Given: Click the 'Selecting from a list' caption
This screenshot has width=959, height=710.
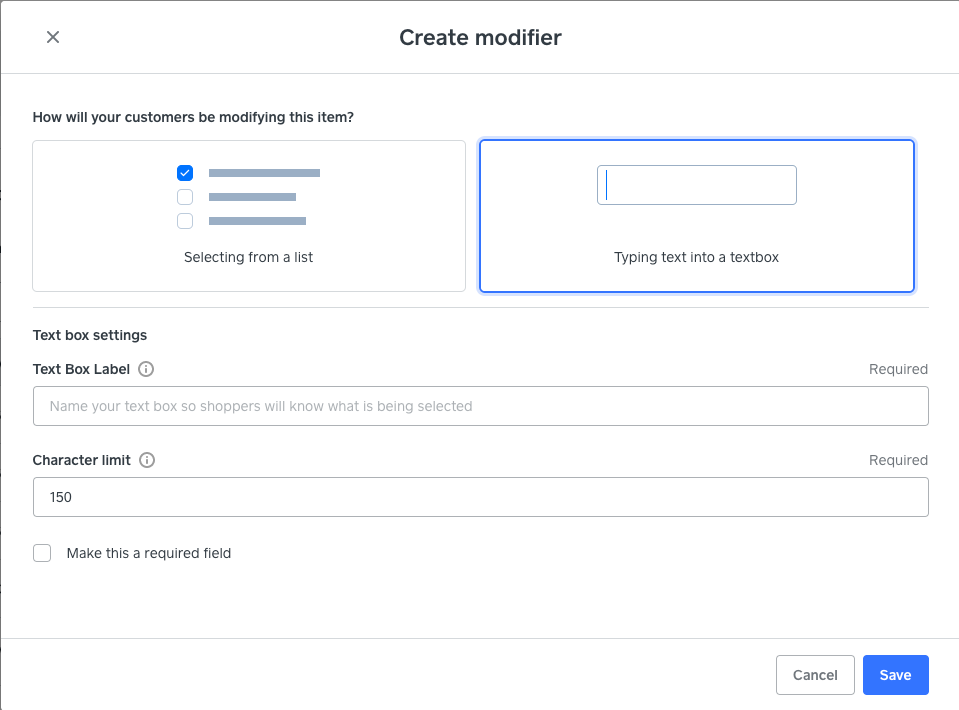Looking at the screenshot, I should point(249,257).
